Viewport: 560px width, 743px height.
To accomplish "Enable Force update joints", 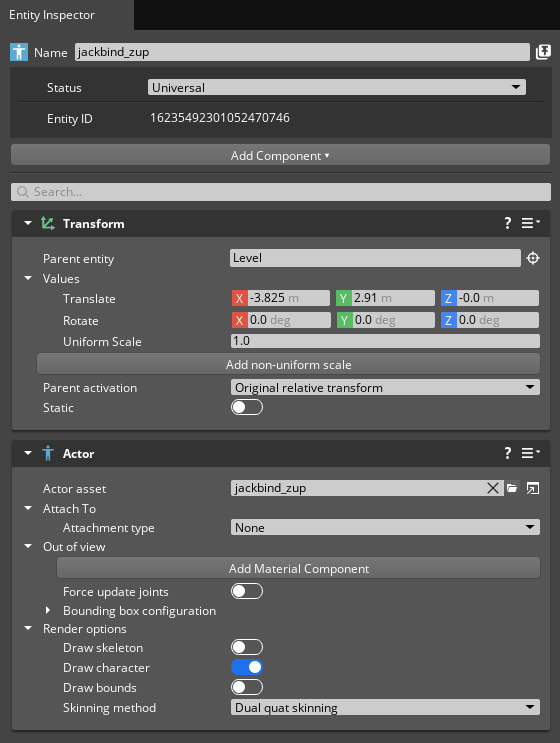I will [x=247, y=591].
